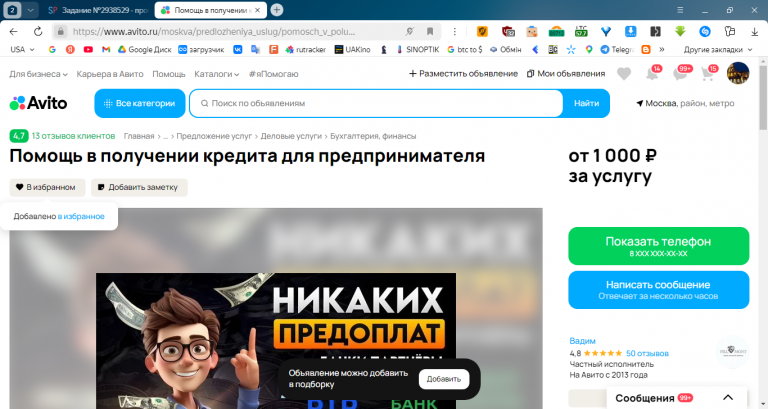The width and height of the screenshot is (768, 409).
Task: Open Предложение услуг breadcrumb
Action: [214, 136]
